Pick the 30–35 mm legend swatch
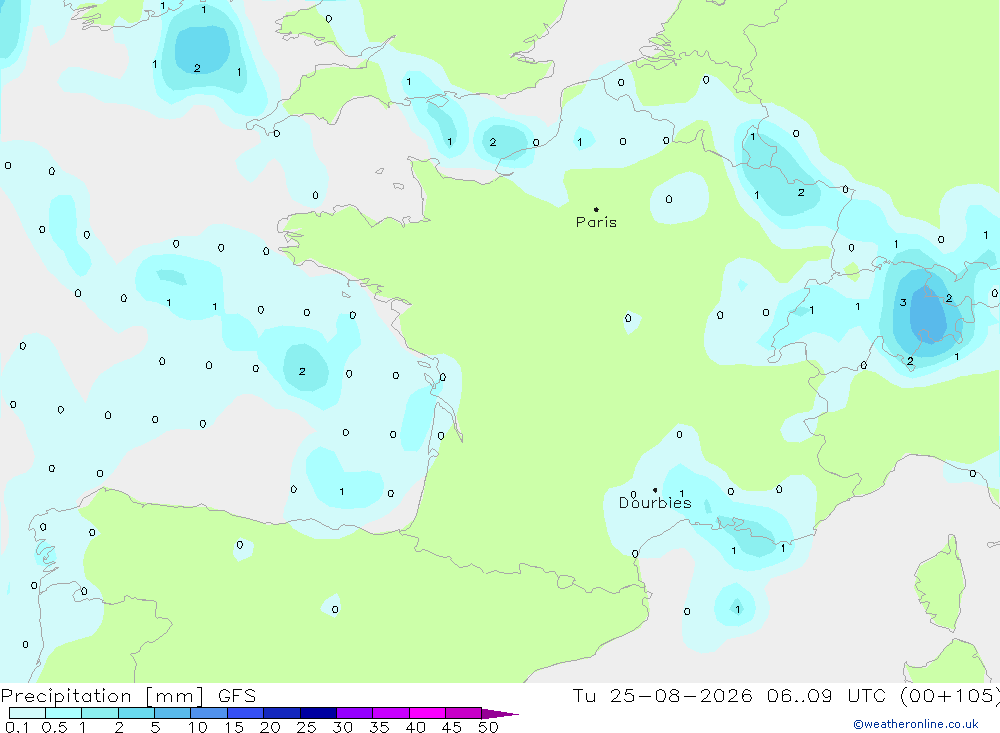 coord(354,713)
